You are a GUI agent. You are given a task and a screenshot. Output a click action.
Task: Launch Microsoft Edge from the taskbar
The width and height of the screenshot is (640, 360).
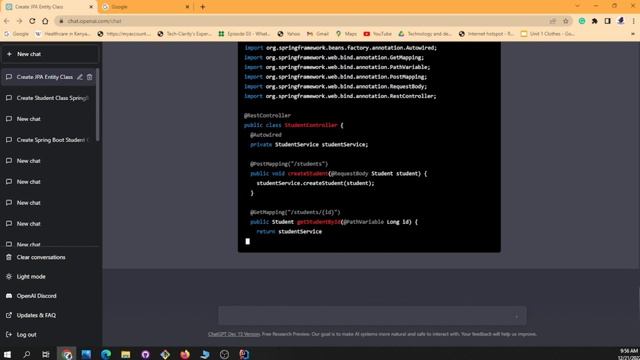tap(106, 354)
